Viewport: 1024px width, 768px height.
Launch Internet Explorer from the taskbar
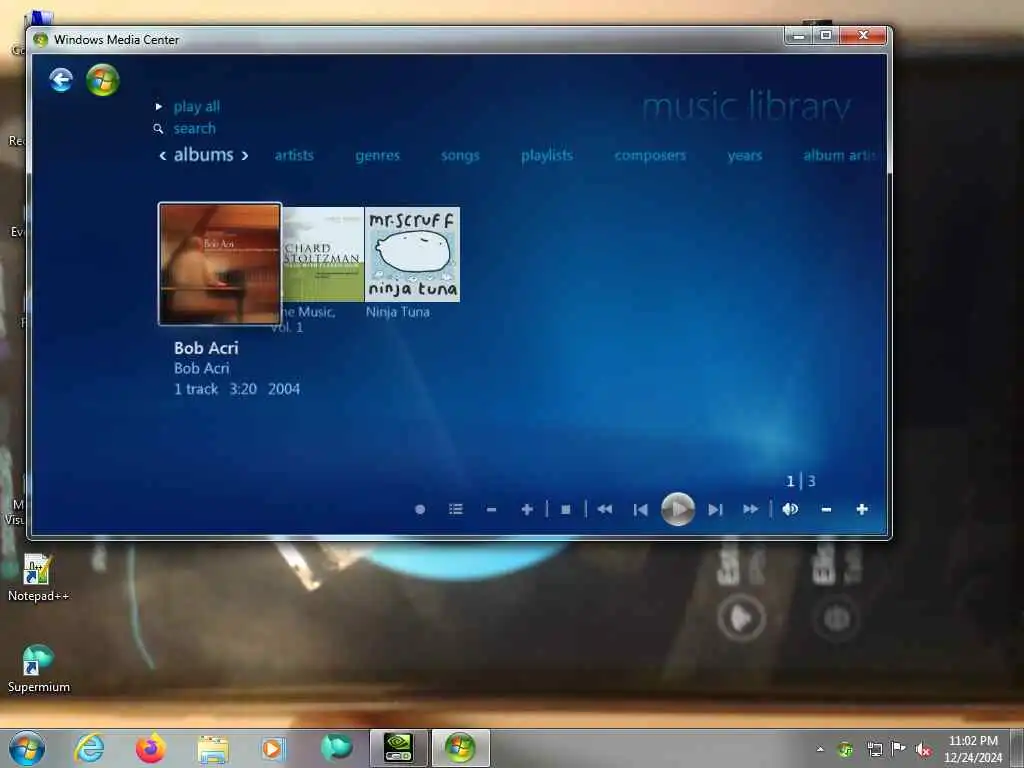pyautogui.click(x=89, y=748)
